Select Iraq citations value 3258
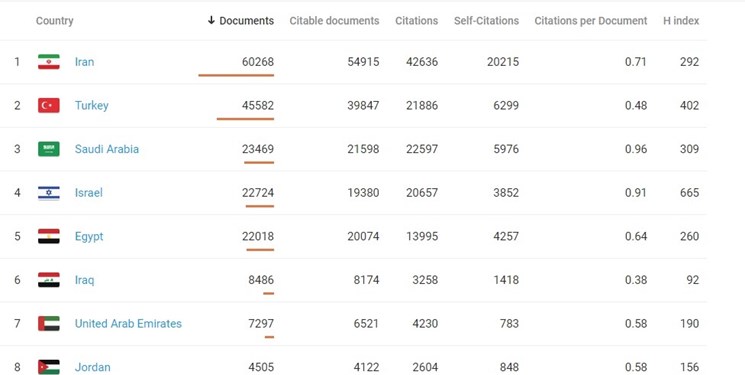The width and height of the screenshot is (745, 375). [x=425, y=280]
